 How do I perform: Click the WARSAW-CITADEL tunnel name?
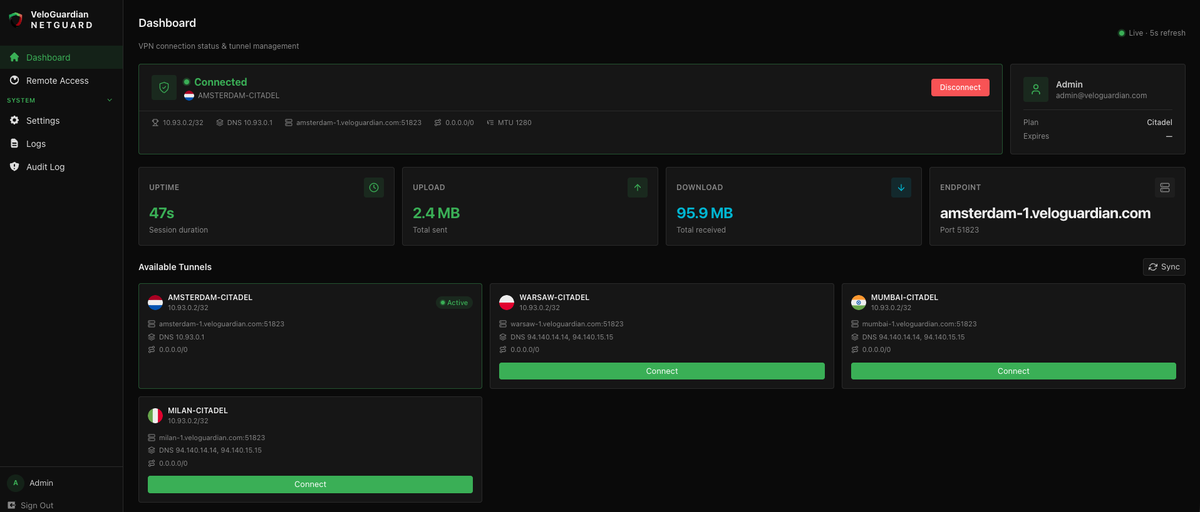point(554,297)
